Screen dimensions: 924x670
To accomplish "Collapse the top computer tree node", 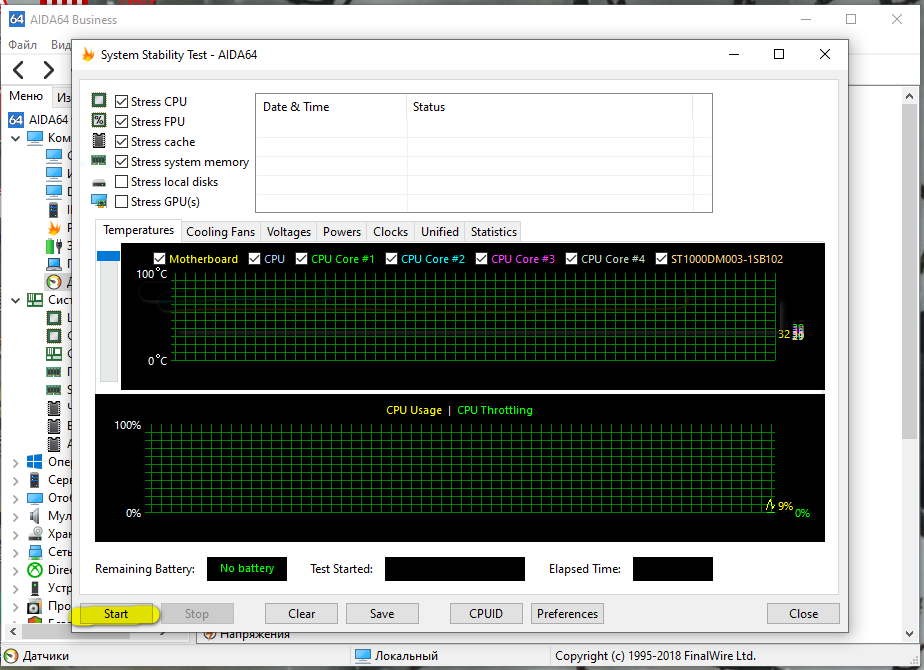I will click(15, 138).
